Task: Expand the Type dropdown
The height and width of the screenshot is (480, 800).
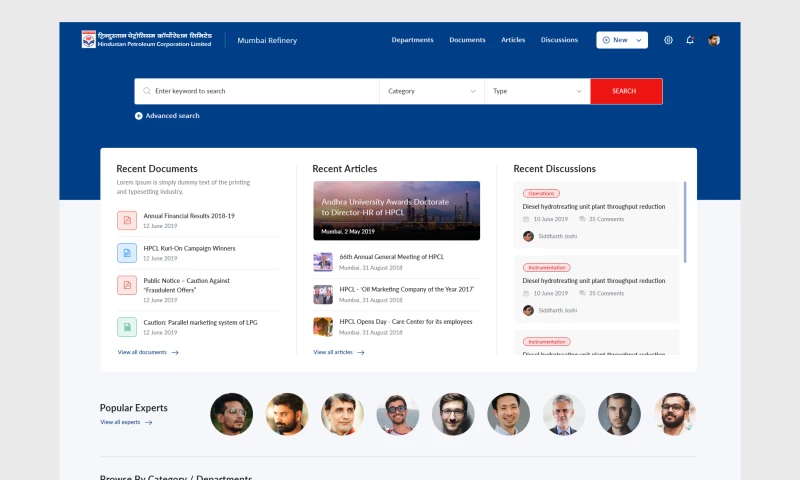Action: click(537, 91)
